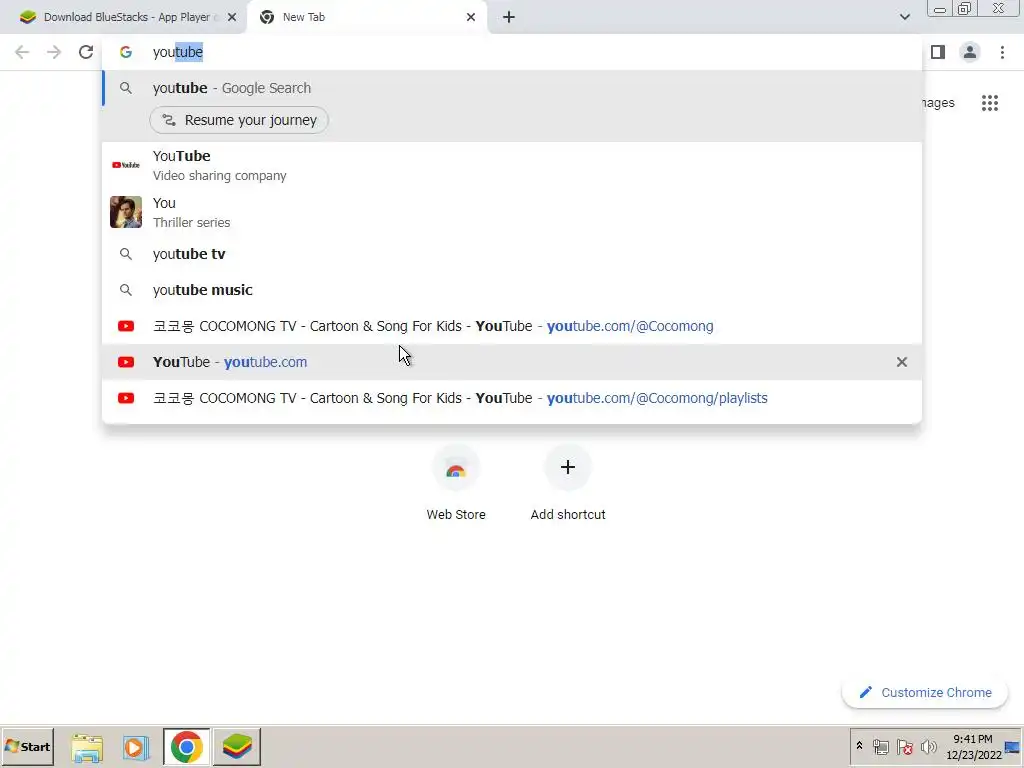
Task: Choose YouTube Video sharing company suggestion
Action: 512,165
